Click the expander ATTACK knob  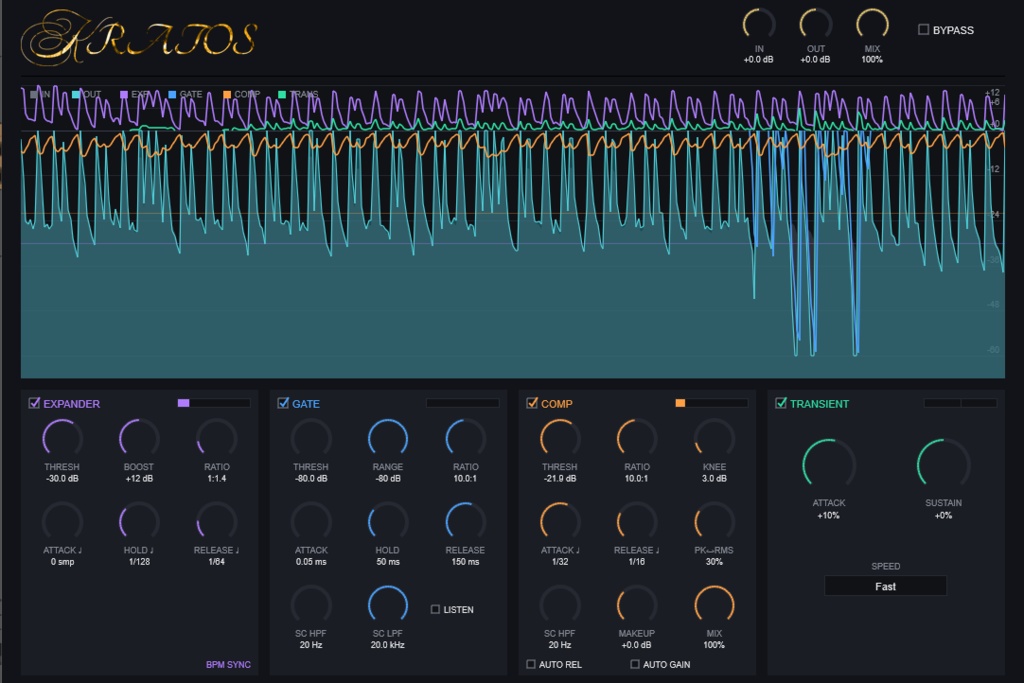[62, 522]
